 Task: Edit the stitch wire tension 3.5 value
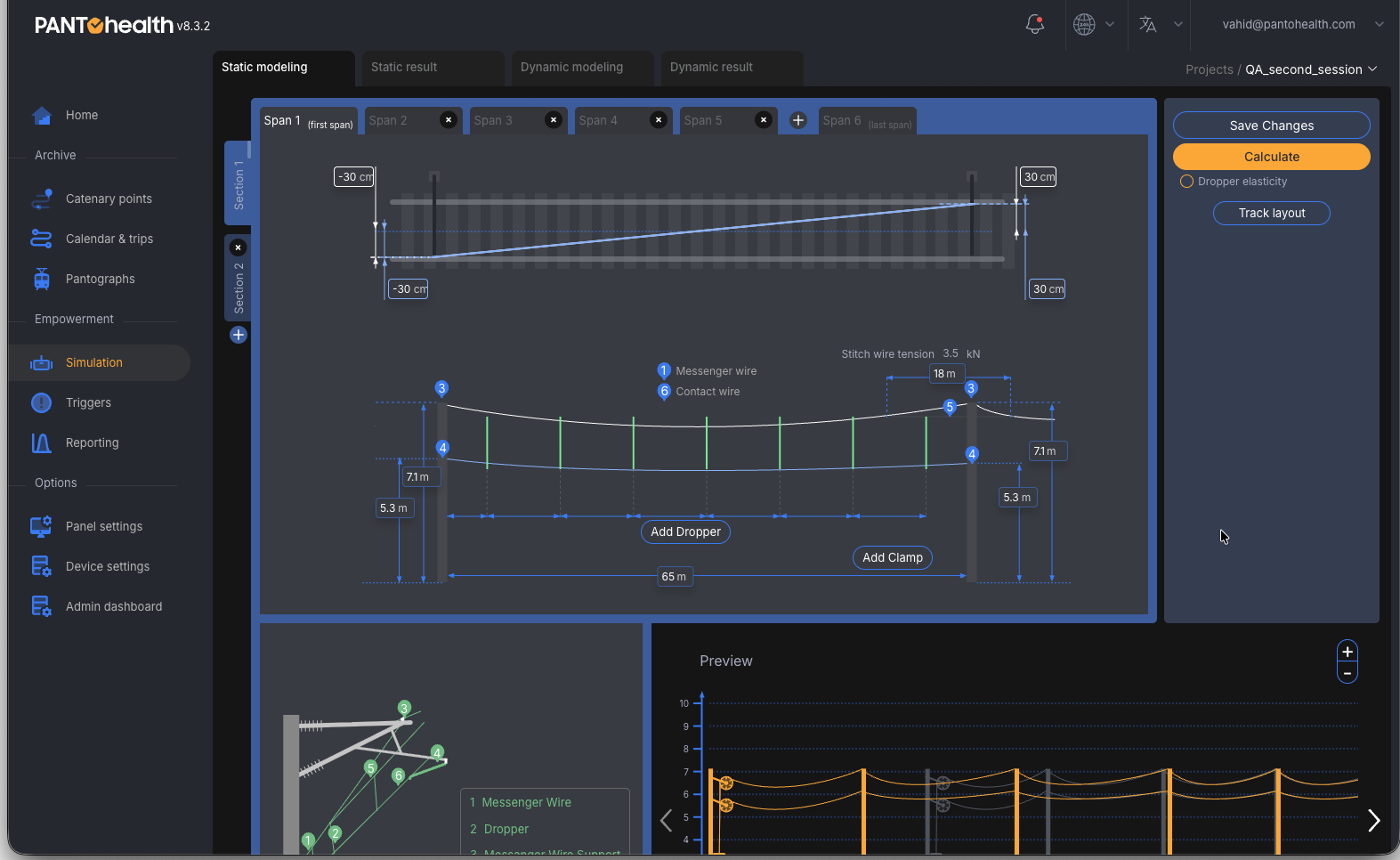click(951, 353)
